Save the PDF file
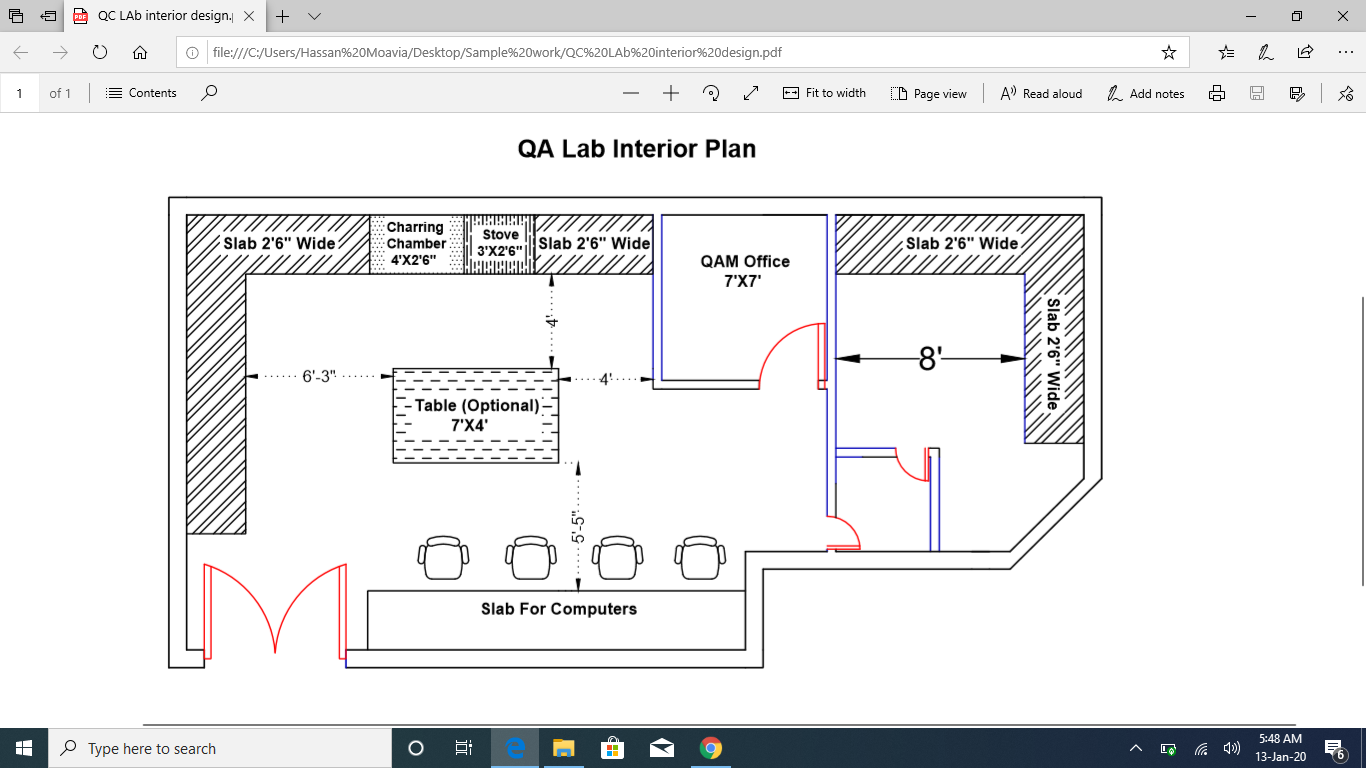Screen dimensions: 1366x768 [1256, 93]
